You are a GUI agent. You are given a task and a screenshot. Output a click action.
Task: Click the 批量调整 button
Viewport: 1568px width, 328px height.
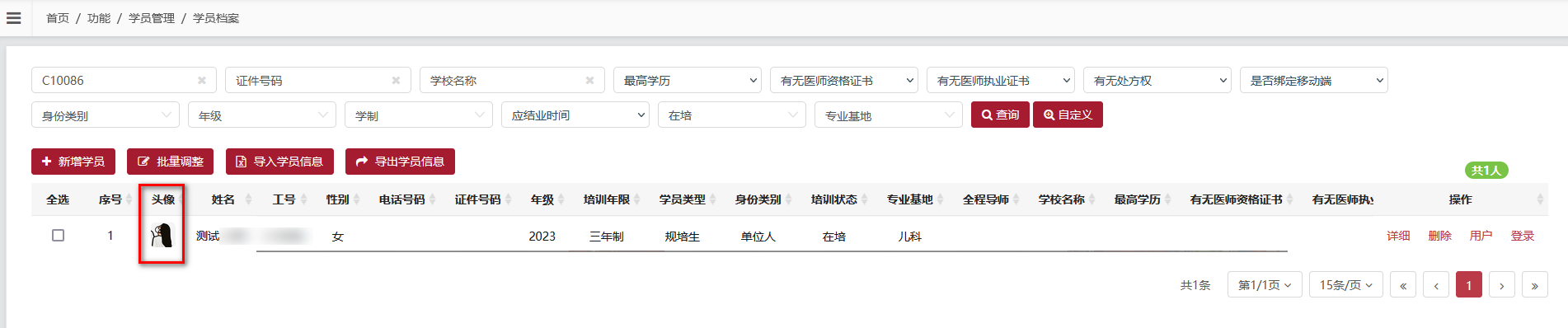pos(171,162)
